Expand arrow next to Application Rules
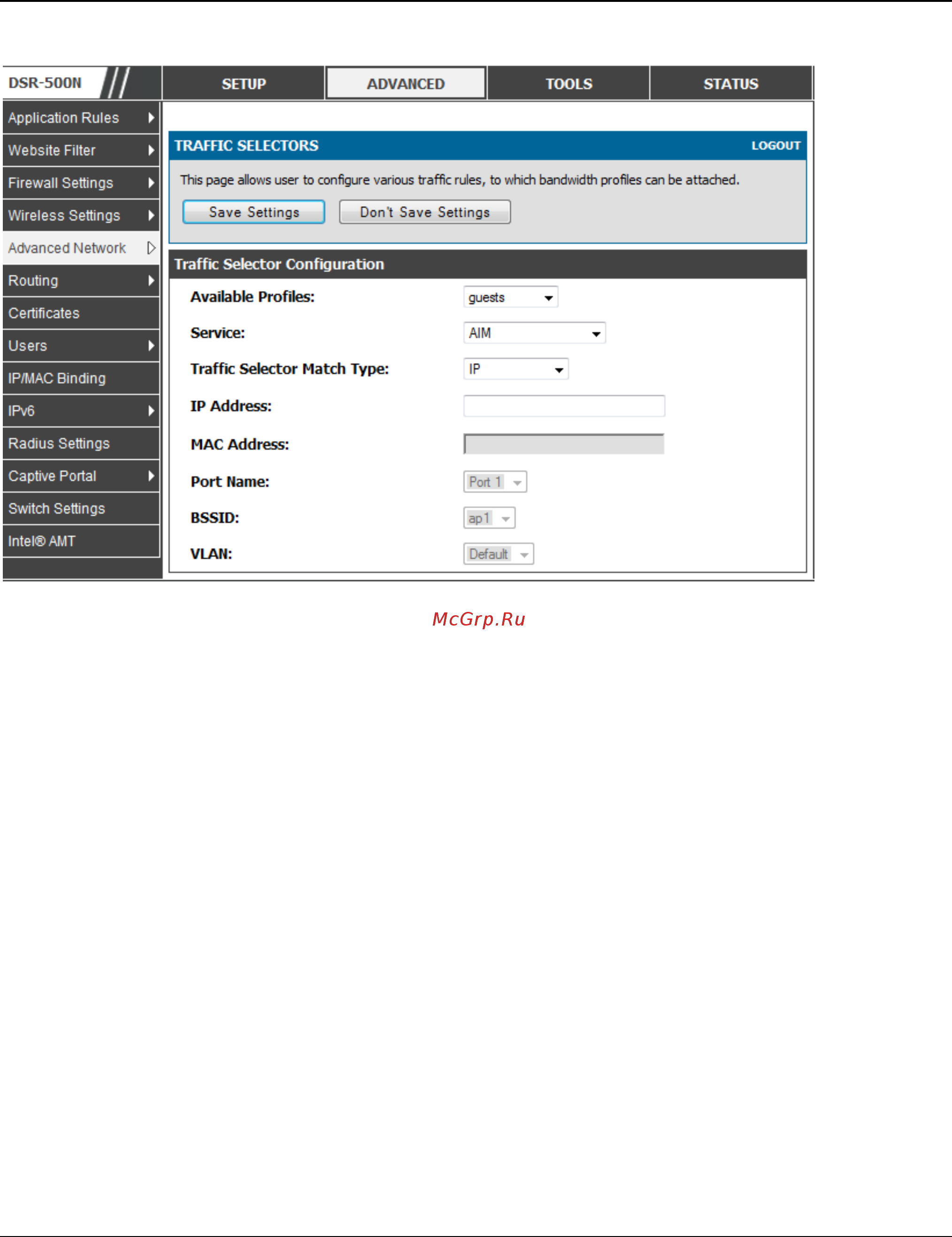Image resolution: width=952 pixels, height=1237 pixels. pyautogui.click(x=151, y=118)
